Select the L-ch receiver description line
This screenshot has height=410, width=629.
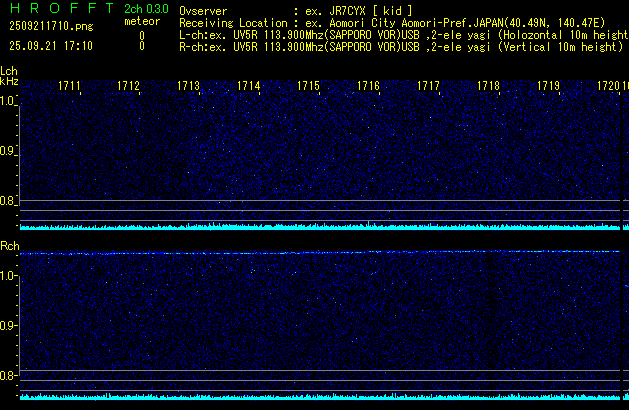pyautogui.click(x=400, y=34)
